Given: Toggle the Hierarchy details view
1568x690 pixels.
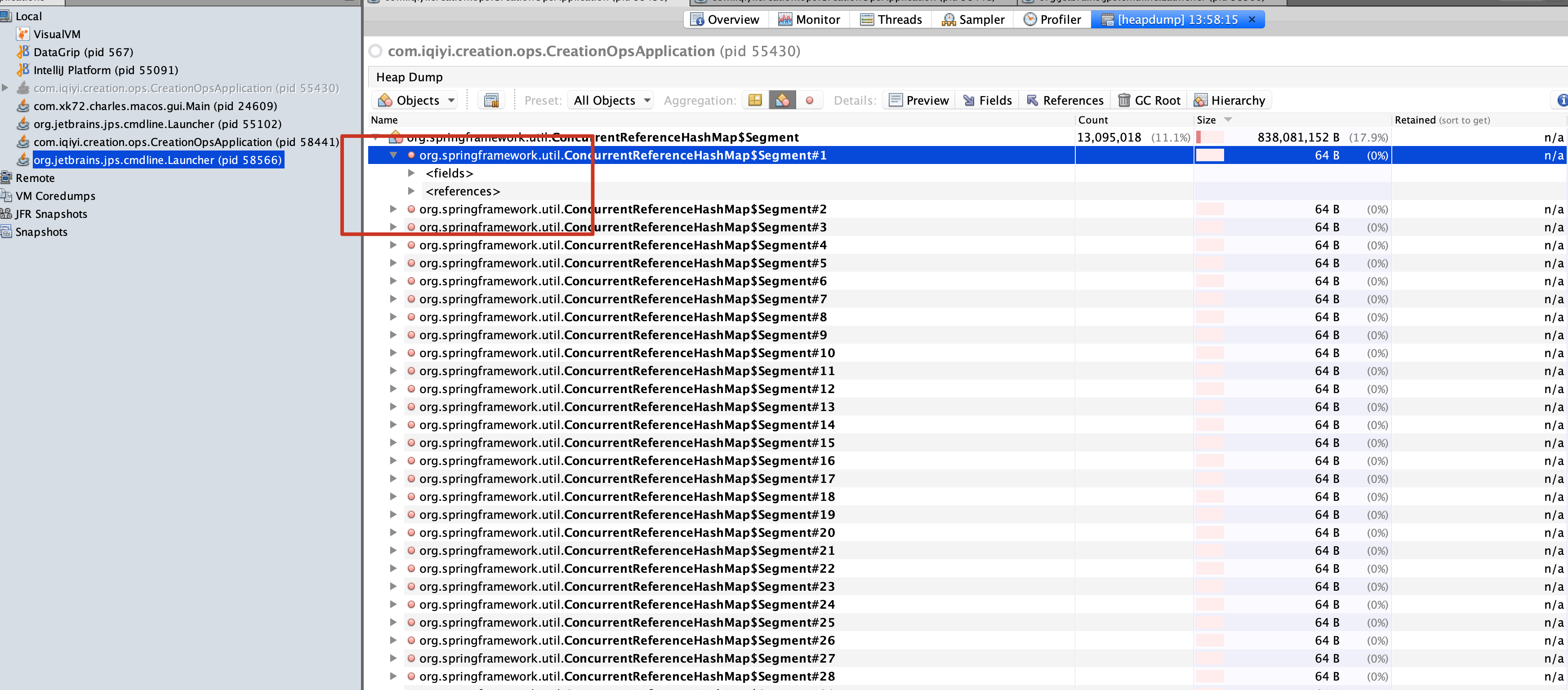Looking at the screenshot, I should (1229, 100).
